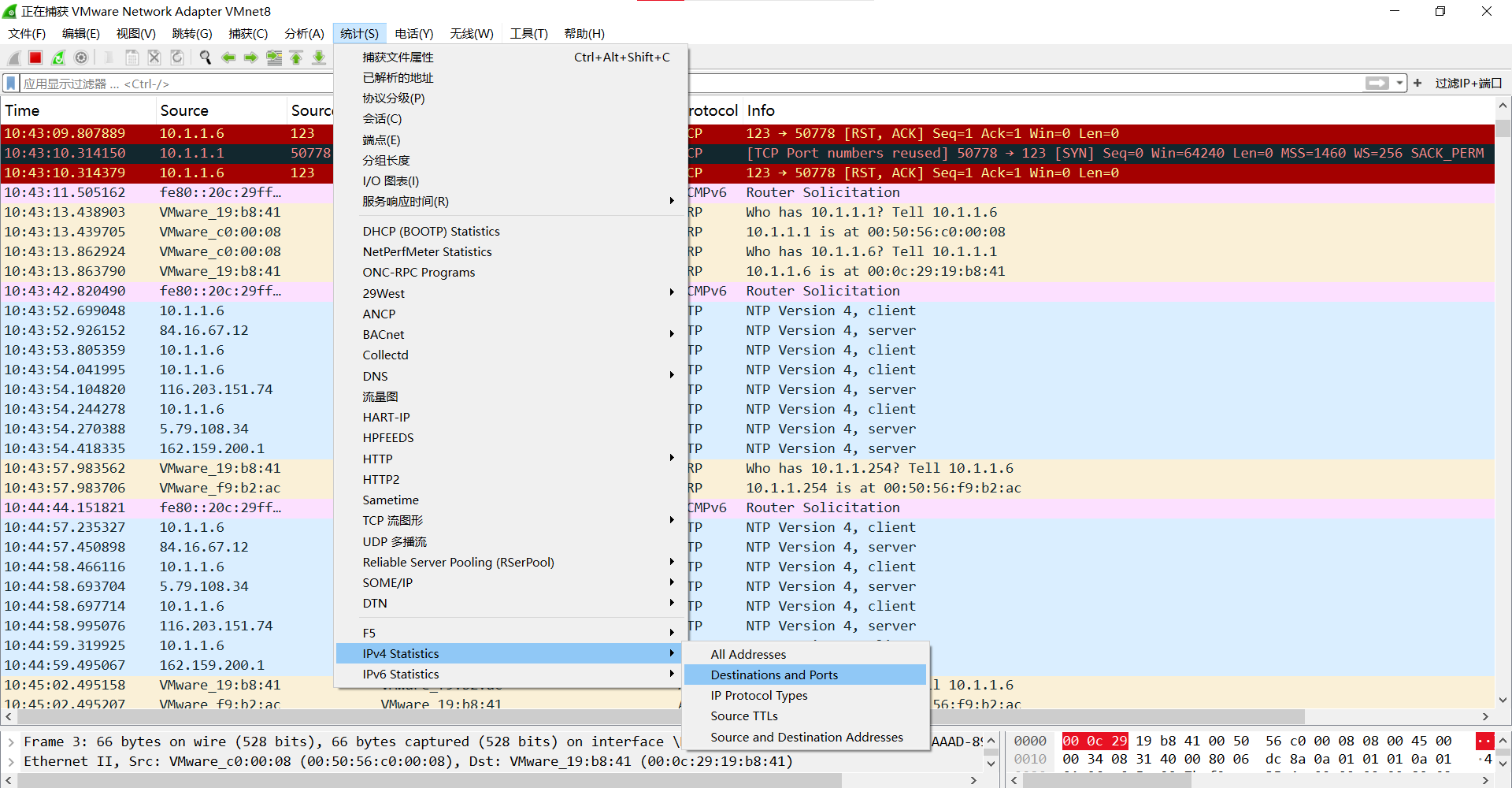This screenshot has width=1512, height=788.
Task: Open the 编辑(E) menu
Action: 81,33
